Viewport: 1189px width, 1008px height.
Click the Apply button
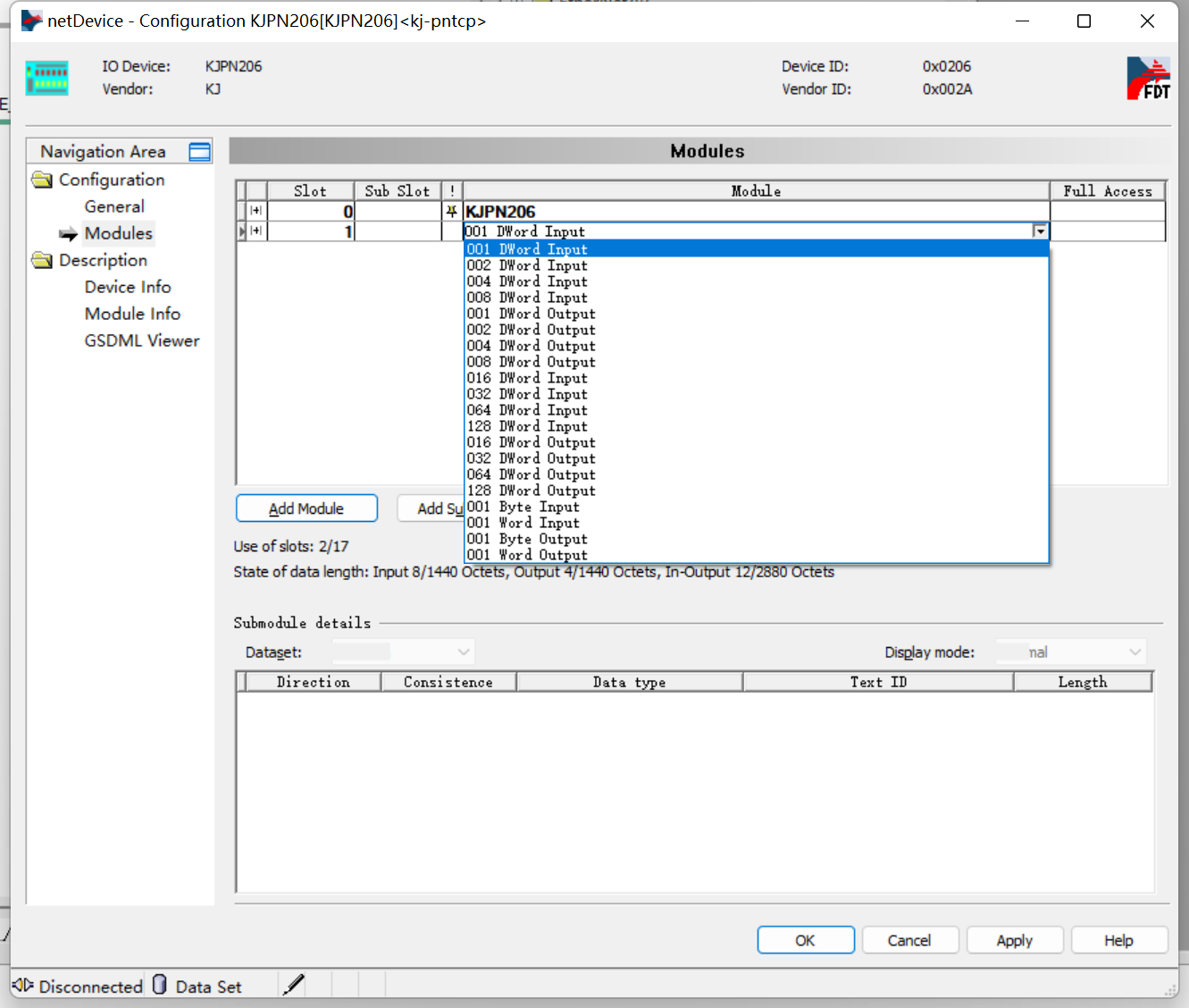coord(1015,940)
